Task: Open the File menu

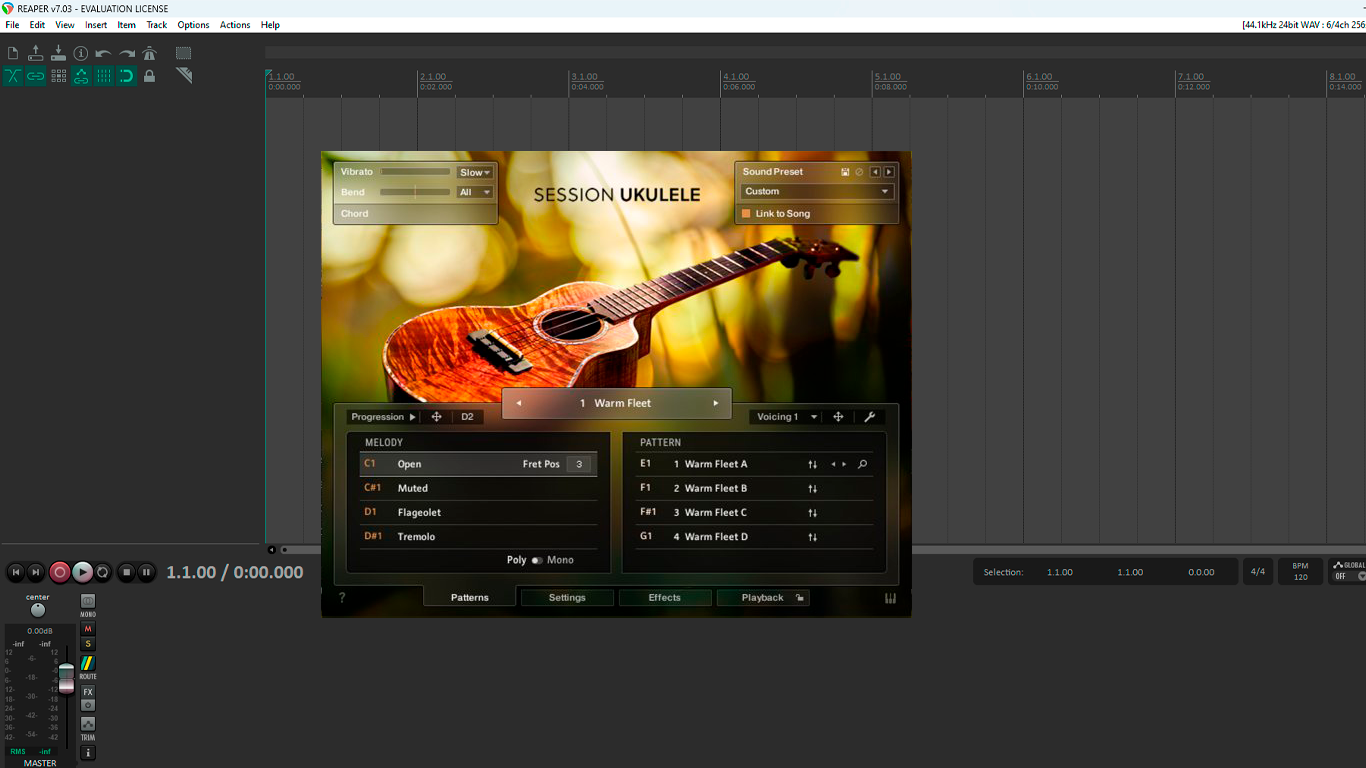Action: 12,25
